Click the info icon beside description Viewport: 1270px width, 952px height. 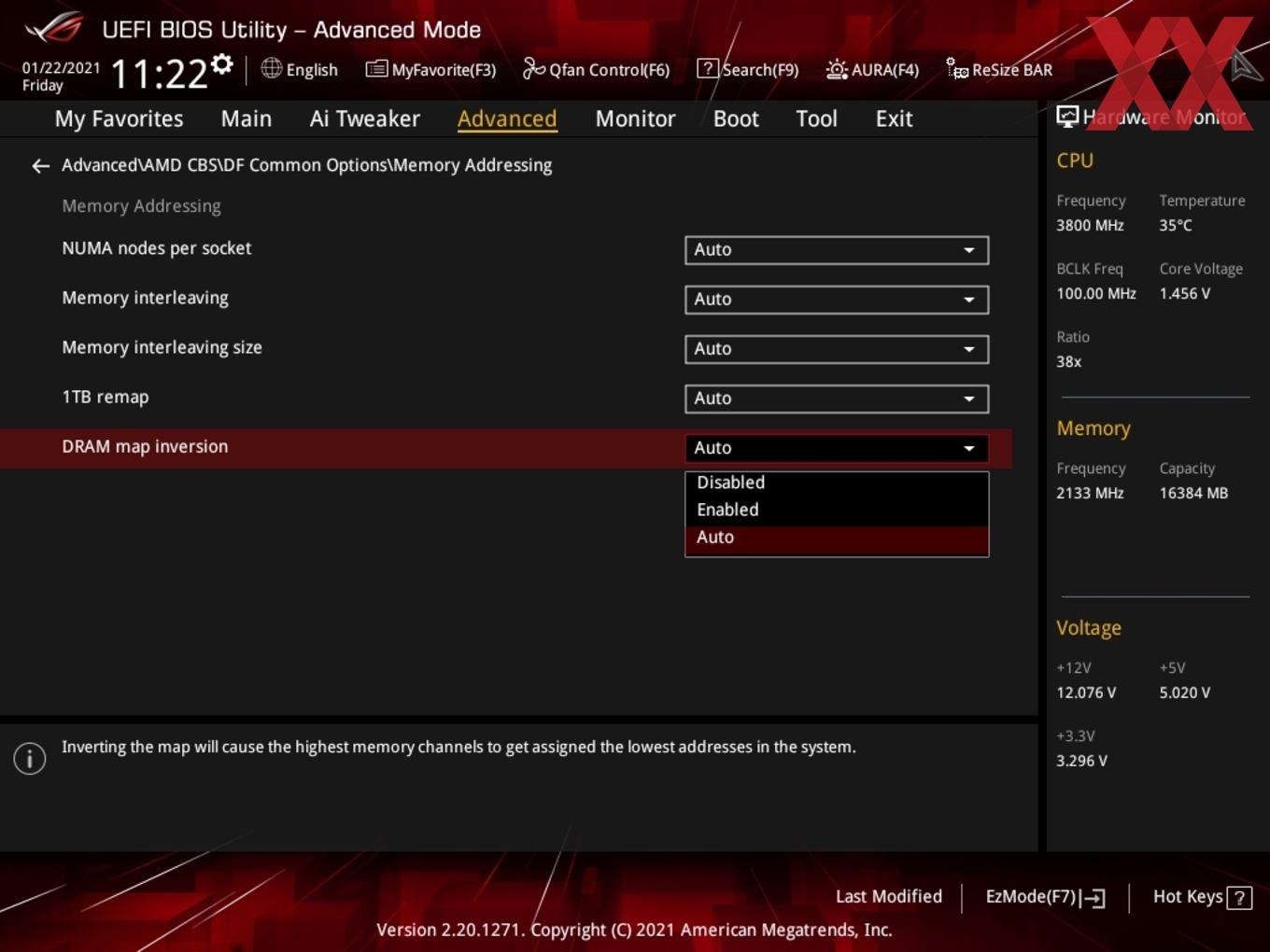30,758
